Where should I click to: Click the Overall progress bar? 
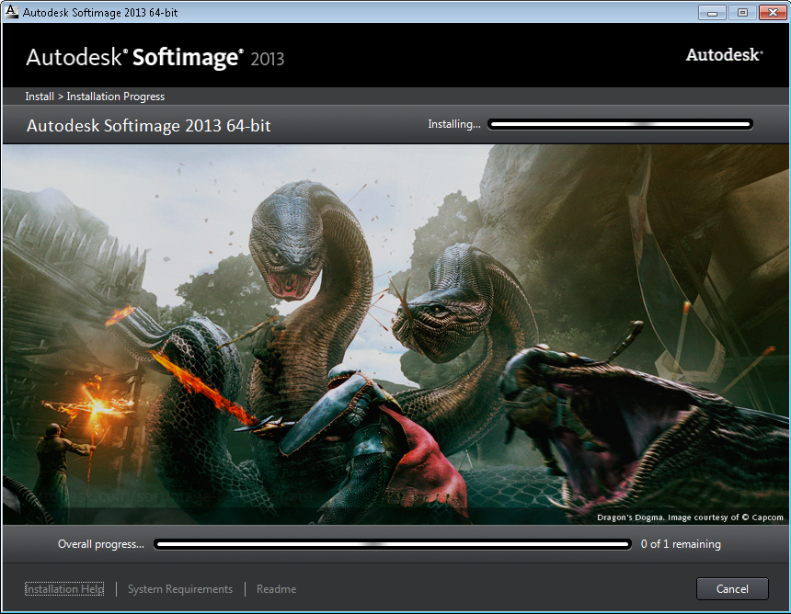point(392,545)
